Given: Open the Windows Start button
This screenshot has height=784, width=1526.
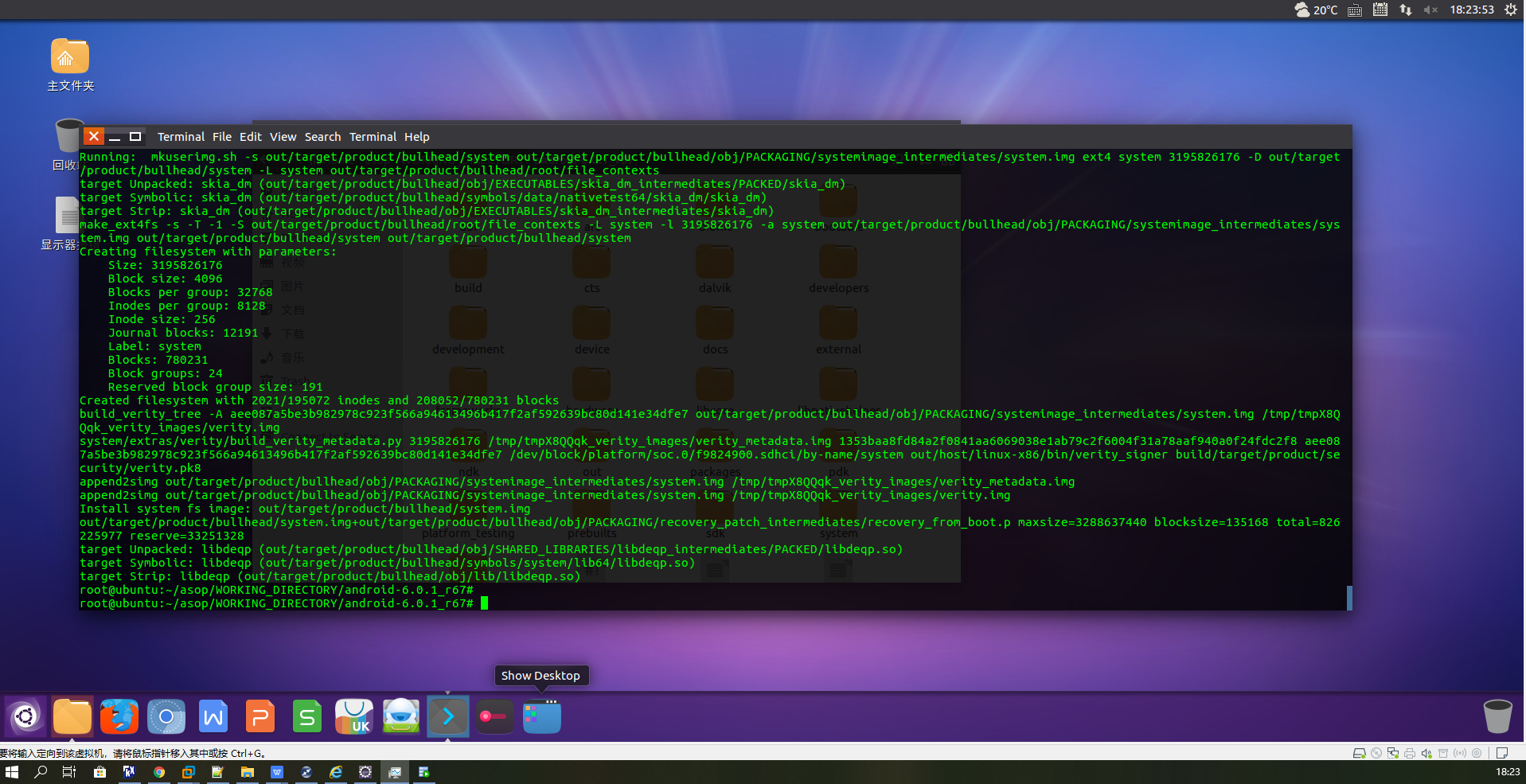Looking at the screenshot, I should (x=11, y=772).
